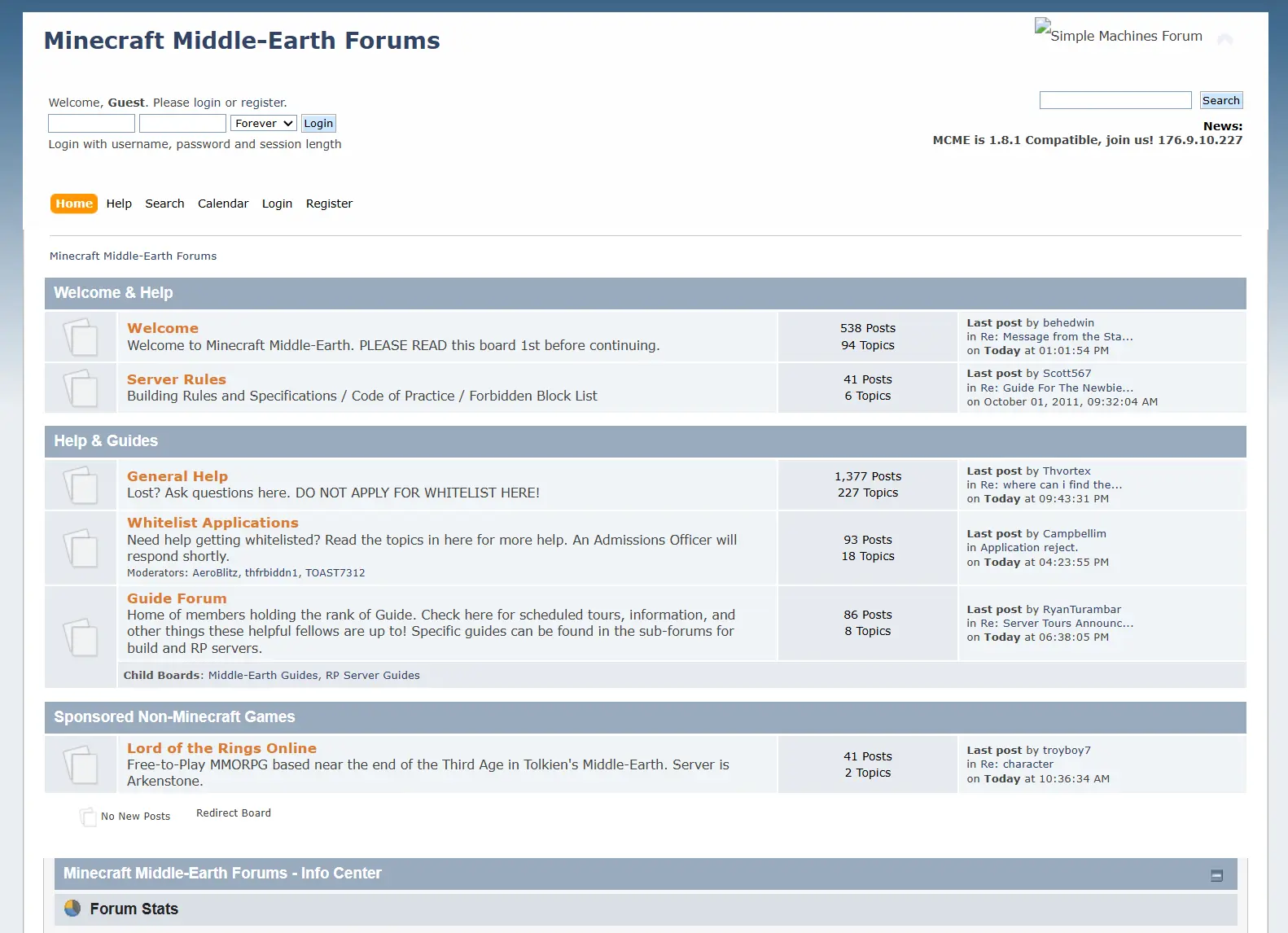
Task: Click the Lord of the Rings Online board icon
Action: pyautogui.click(x=81, y=764)
